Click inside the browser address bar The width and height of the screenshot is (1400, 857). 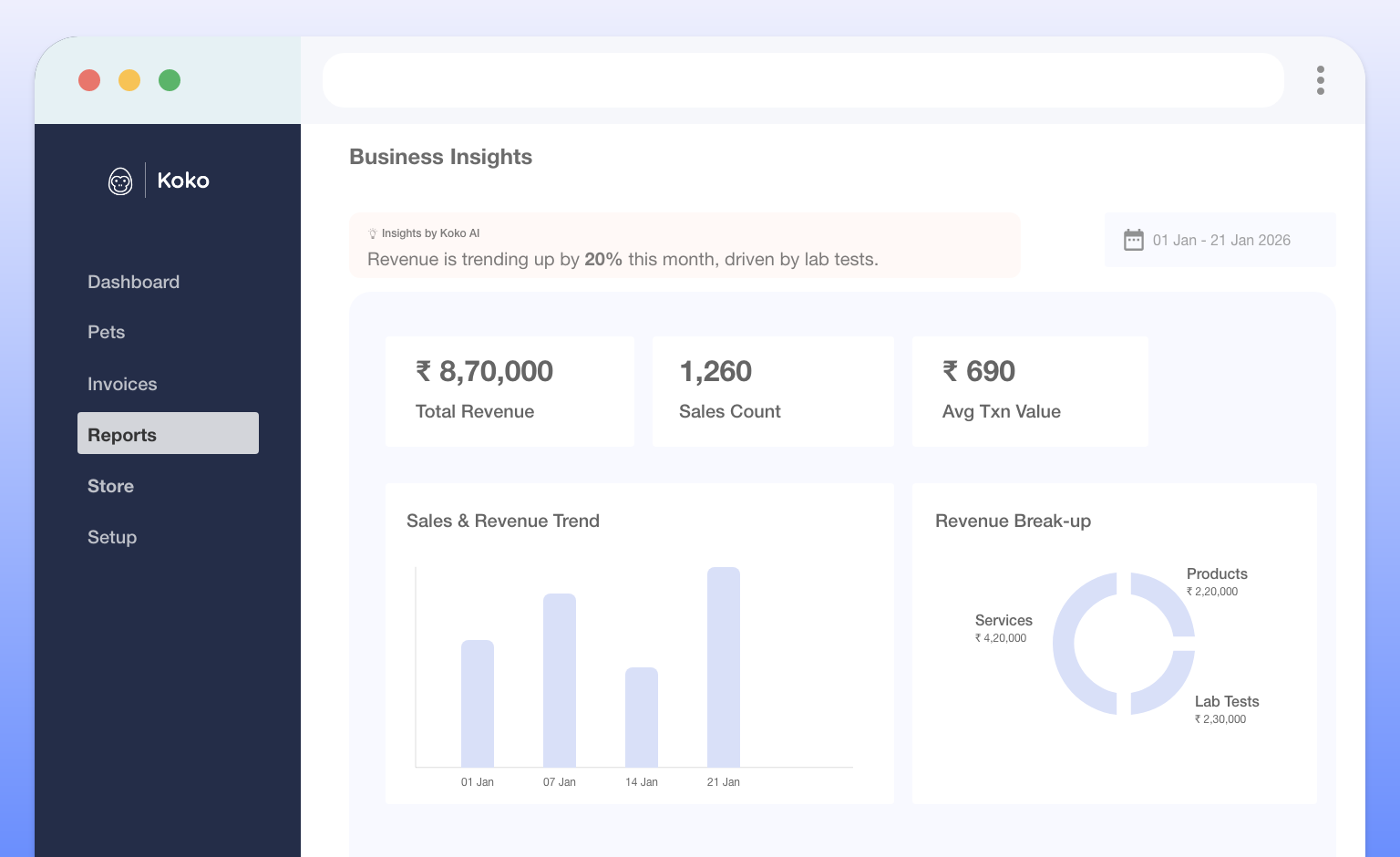[802, 80]
